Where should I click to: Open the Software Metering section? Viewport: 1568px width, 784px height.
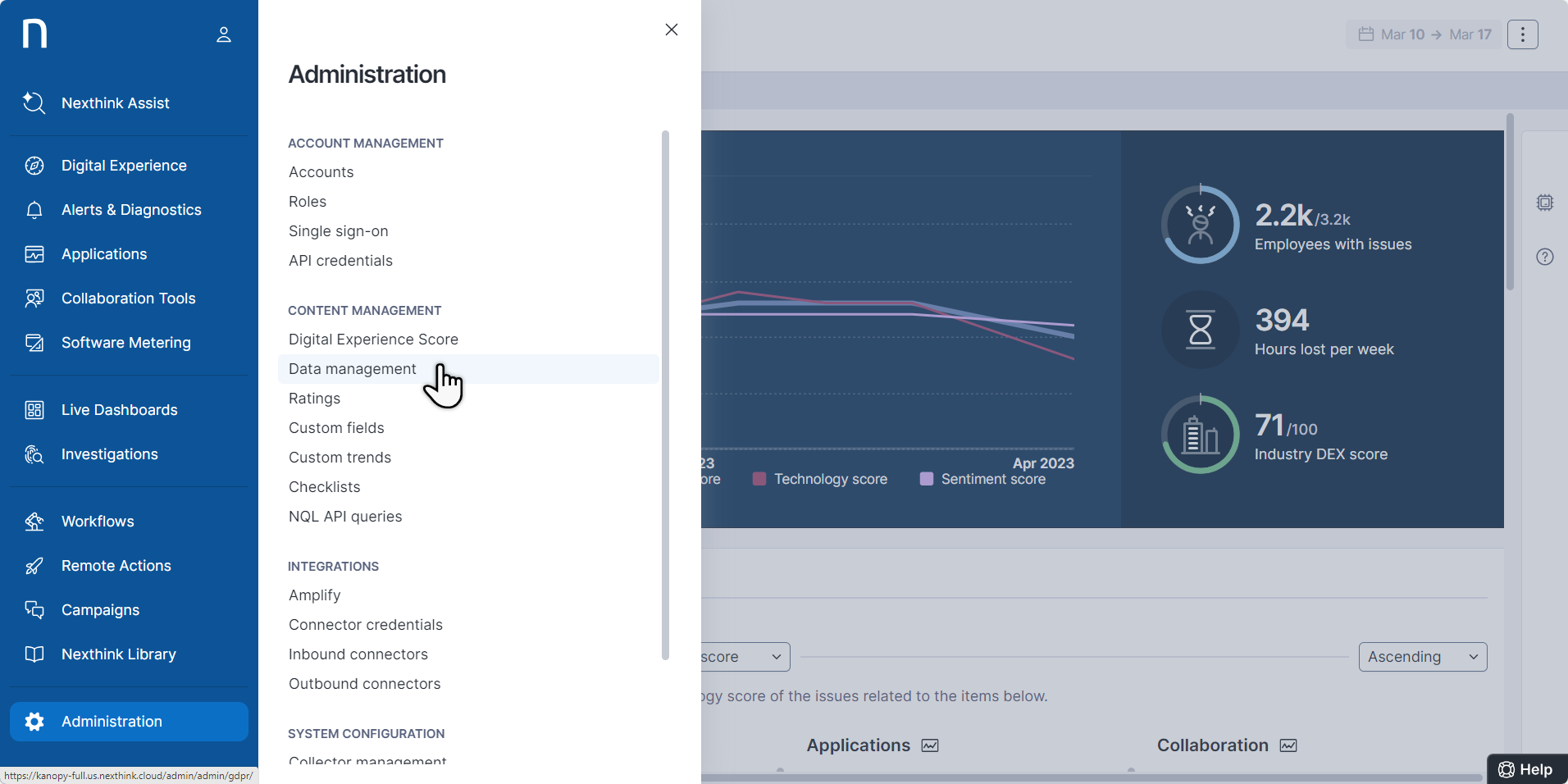pos(34,343)
